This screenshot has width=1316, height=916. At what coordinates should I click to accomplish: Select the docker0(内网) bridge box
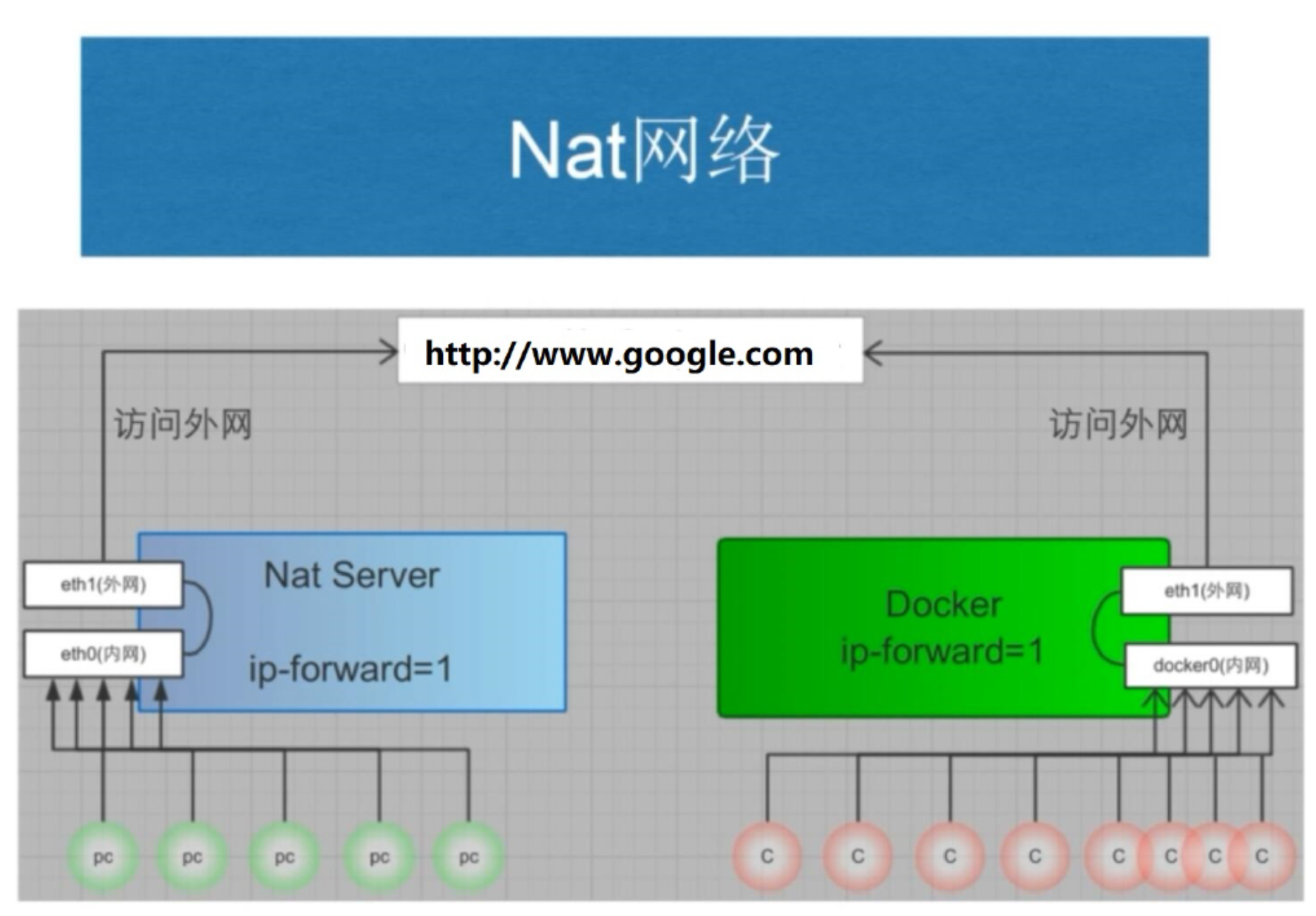coord(1211,665)
